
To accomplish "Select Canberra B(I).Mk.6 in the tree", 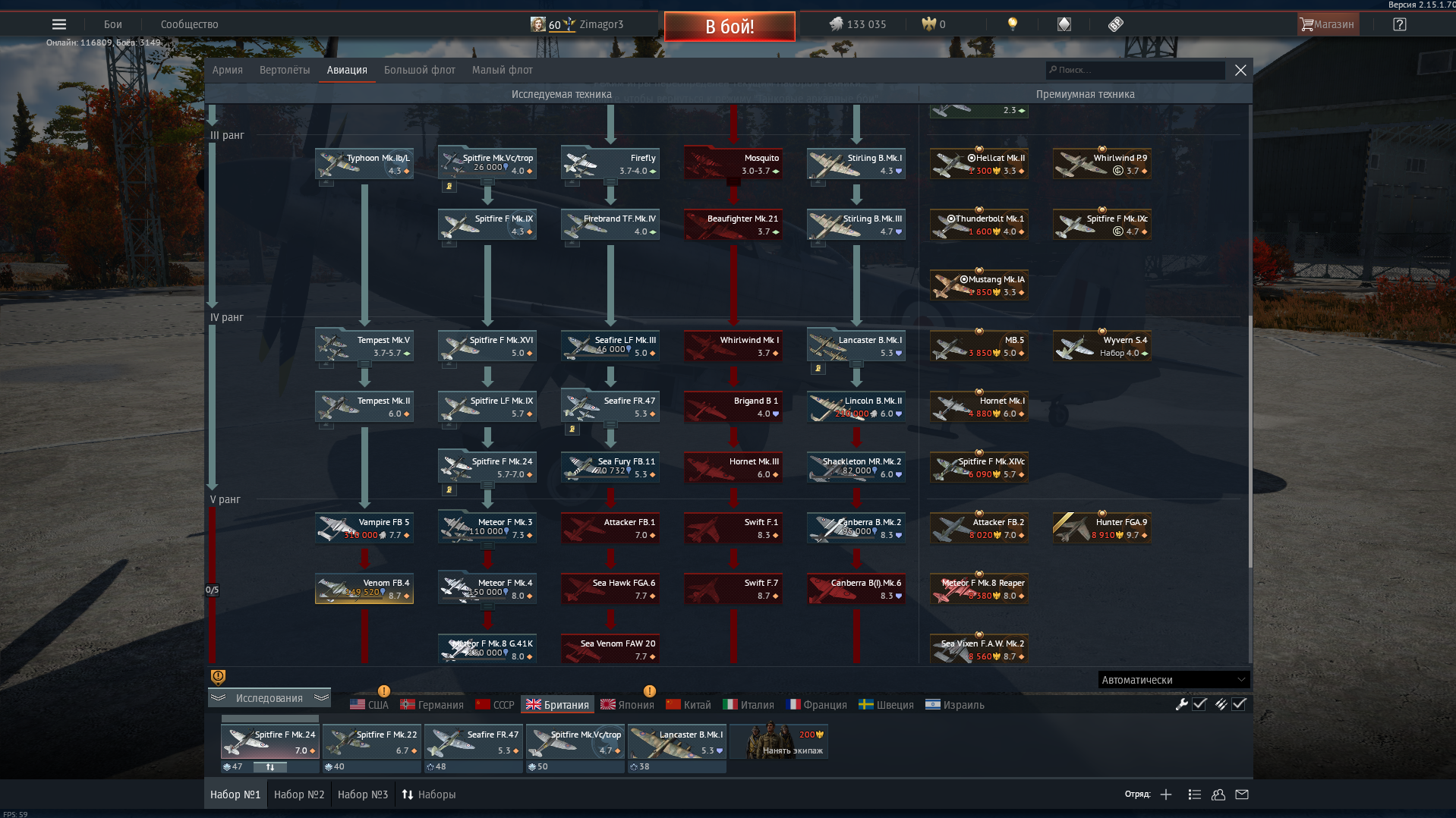I will click(x=856, y=589).
